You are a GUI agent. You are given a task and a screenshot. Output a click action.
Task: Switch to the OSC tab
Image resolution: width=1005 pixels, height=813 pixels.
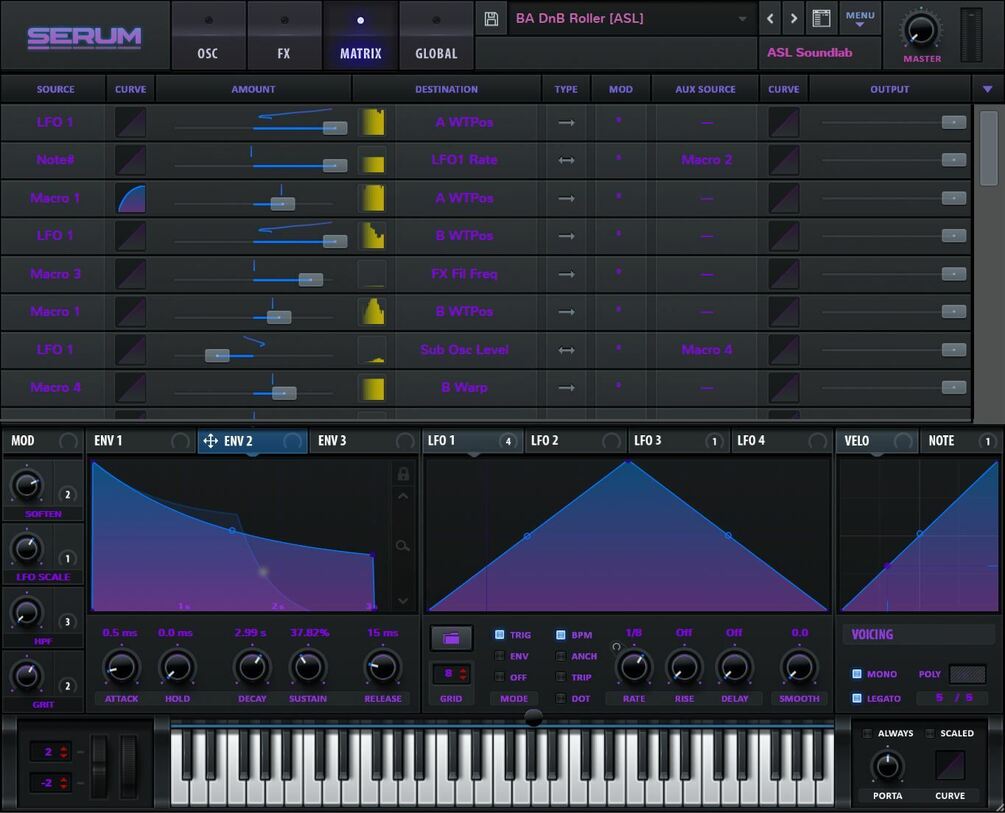[x=208, y=36]
